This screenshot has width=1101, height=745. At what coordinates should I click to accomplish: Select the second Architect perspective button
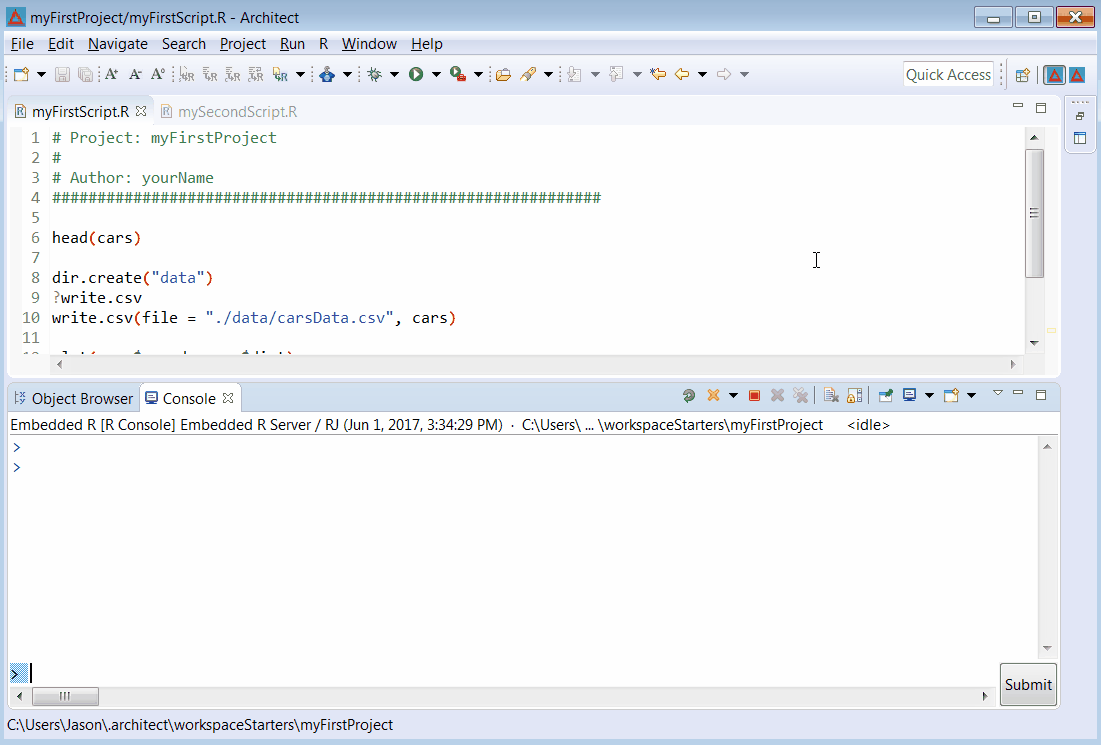tap(1077, 75)
